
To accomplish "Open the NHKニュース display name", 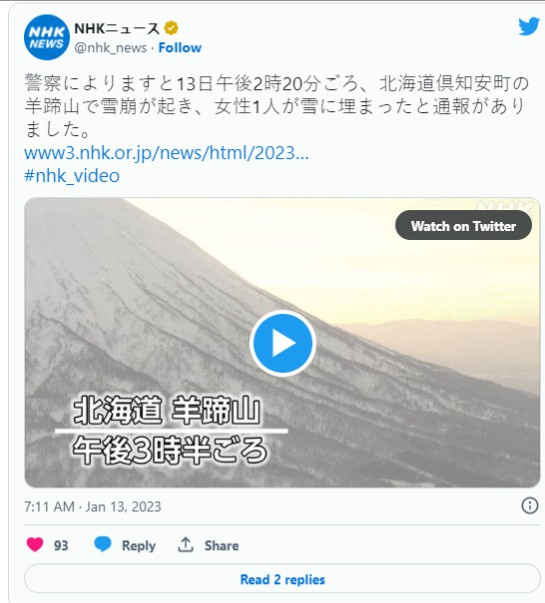I will (x=117, y=28).
